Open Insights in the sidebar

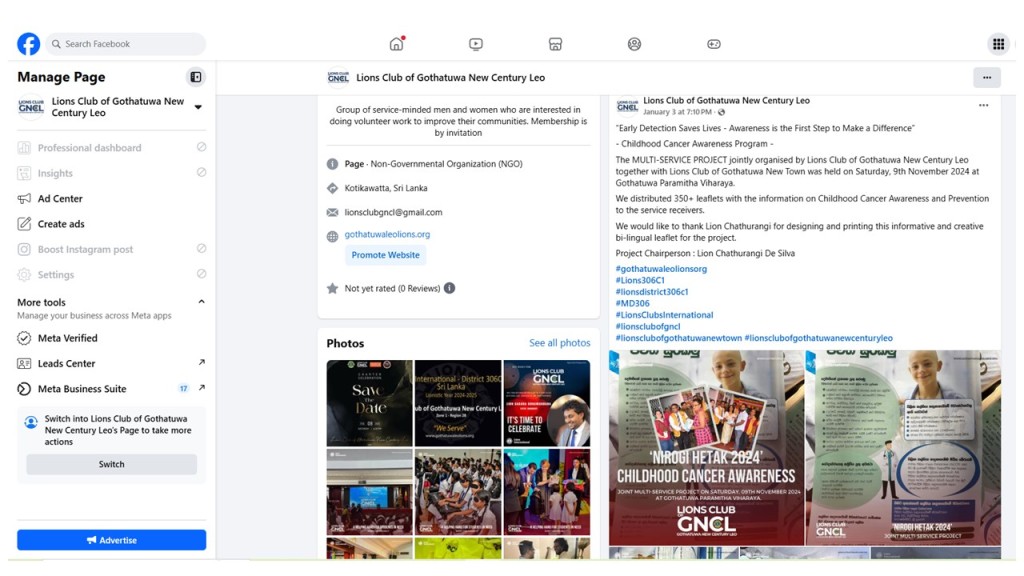tap(112, 173)
